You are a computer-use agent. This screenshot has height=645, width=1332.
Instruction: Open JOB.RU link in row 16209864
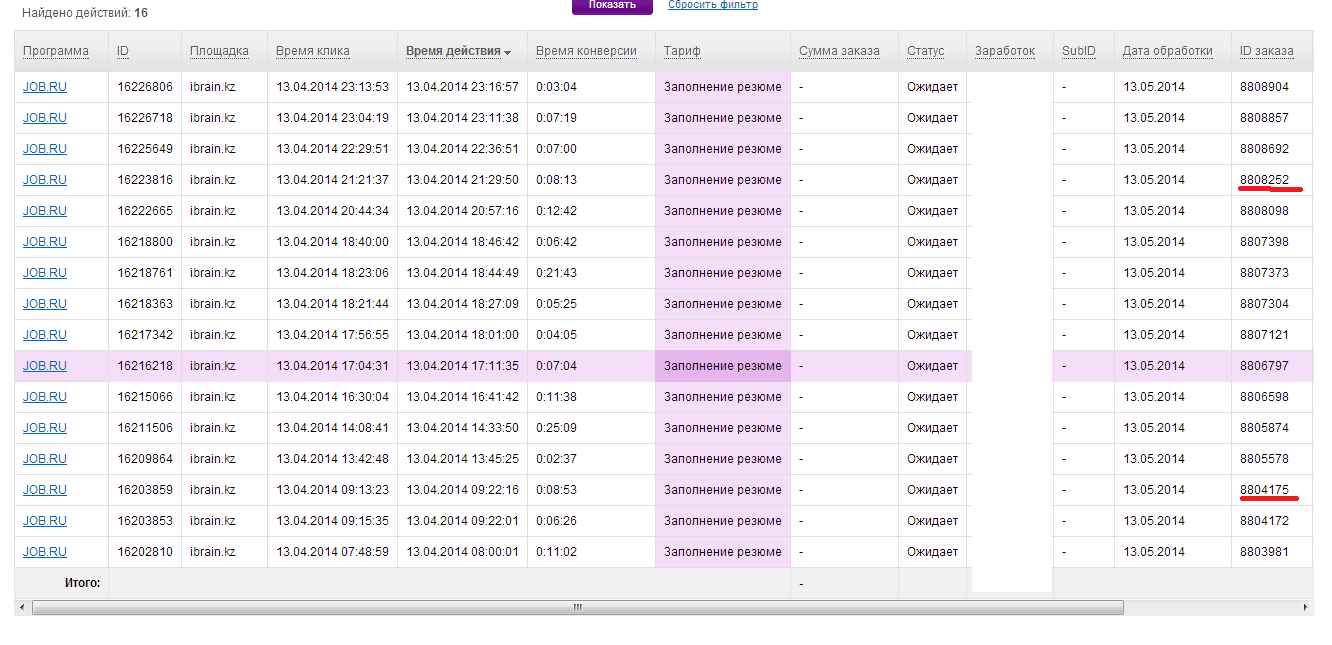45,459
